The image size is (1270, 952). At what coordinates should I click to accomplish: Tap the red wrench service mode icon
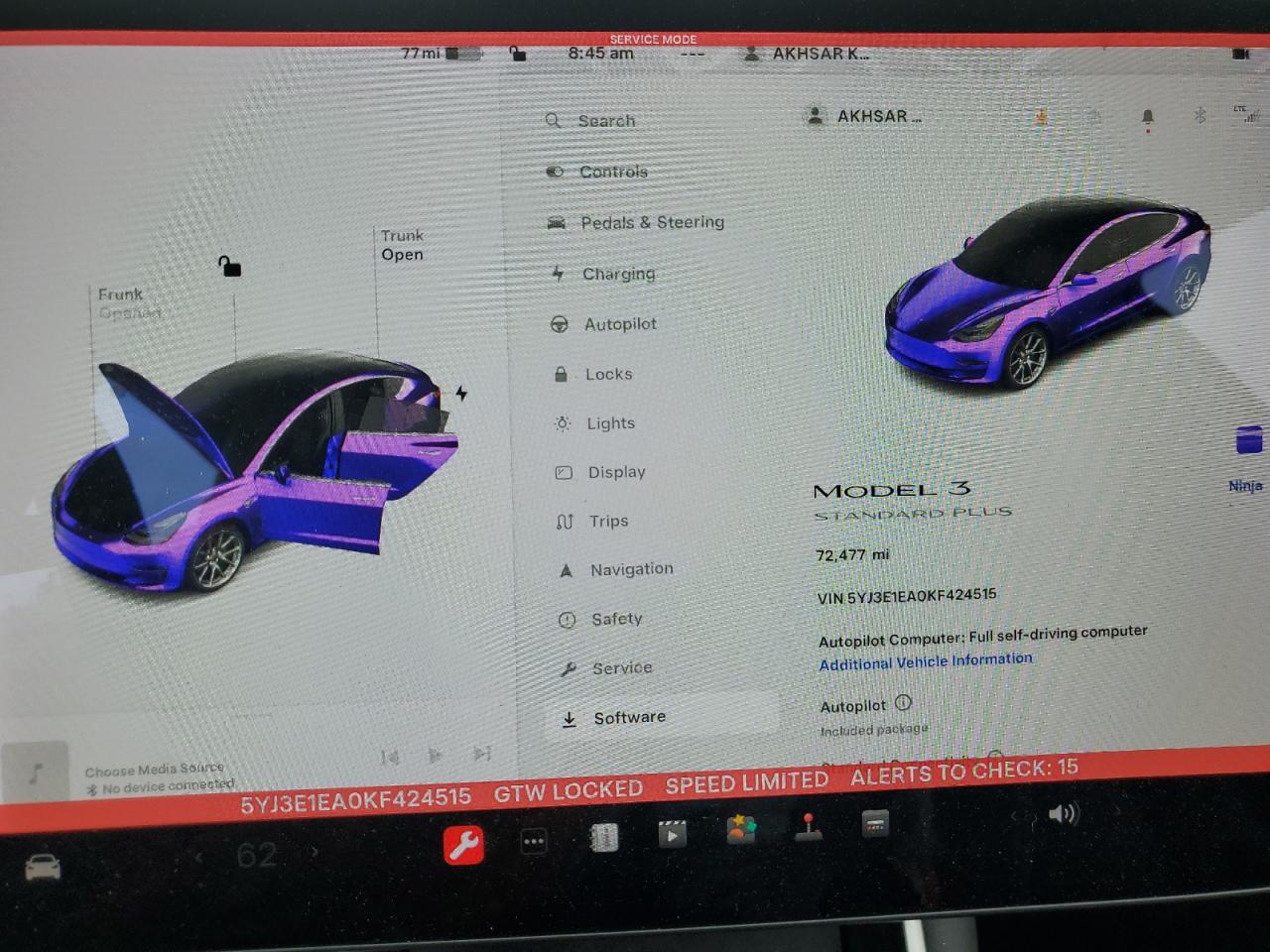pos(463,846)
